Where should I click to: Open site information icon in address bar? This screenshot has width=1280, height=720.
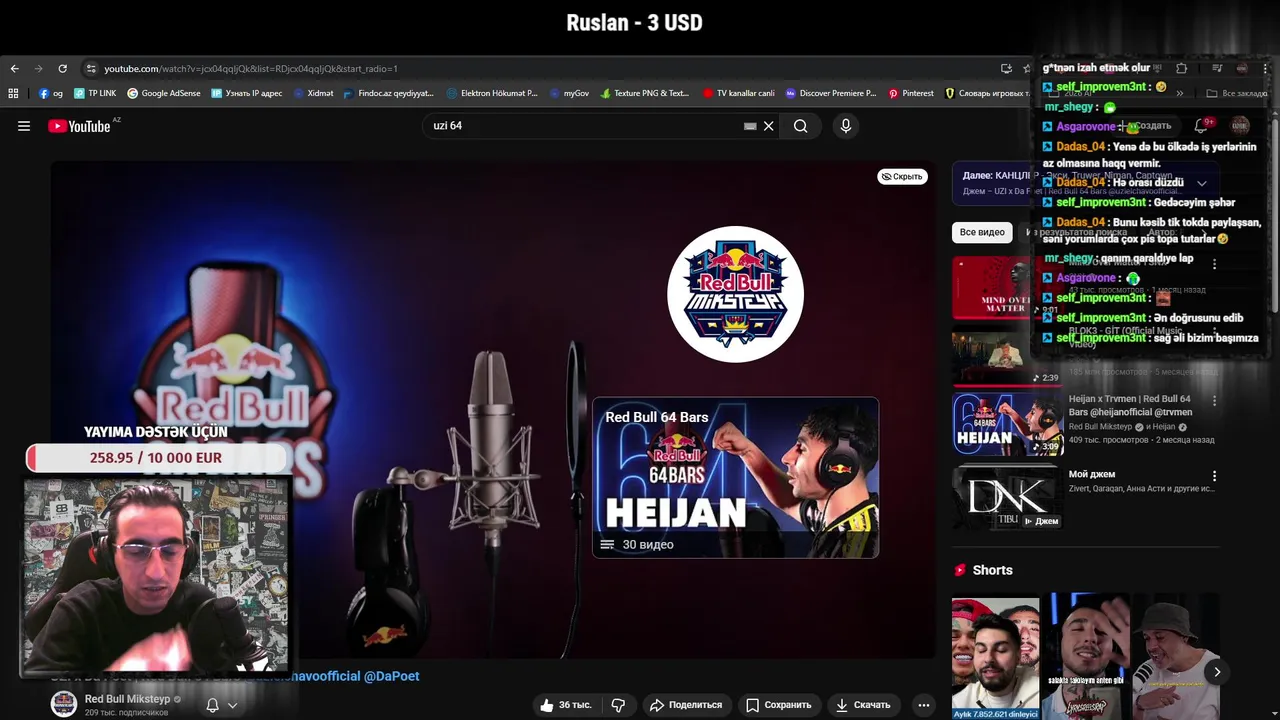point(91,68)
